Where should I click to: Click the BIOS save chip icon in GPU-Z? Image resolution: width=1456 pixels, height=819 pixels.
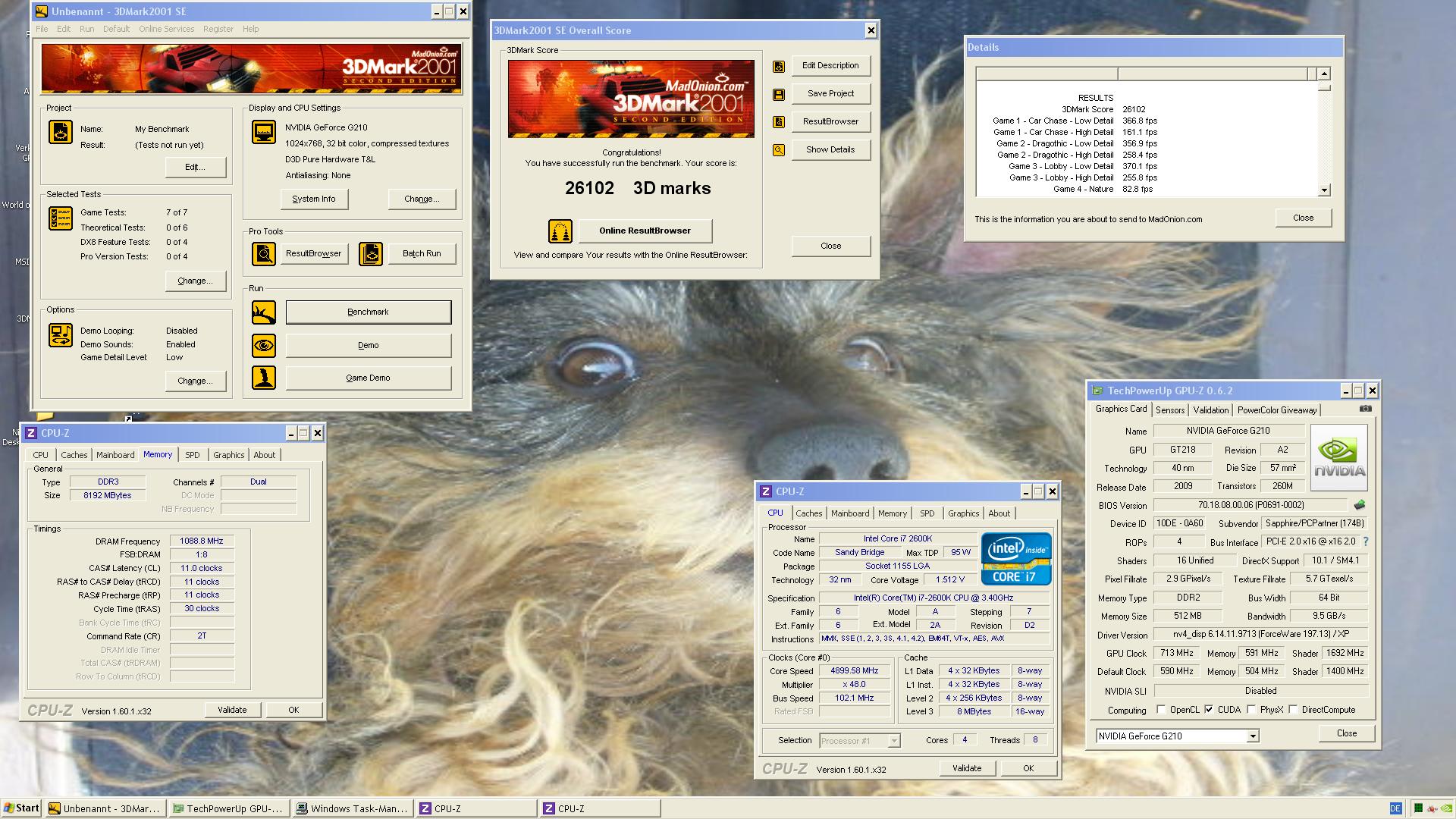(1360, 504)
